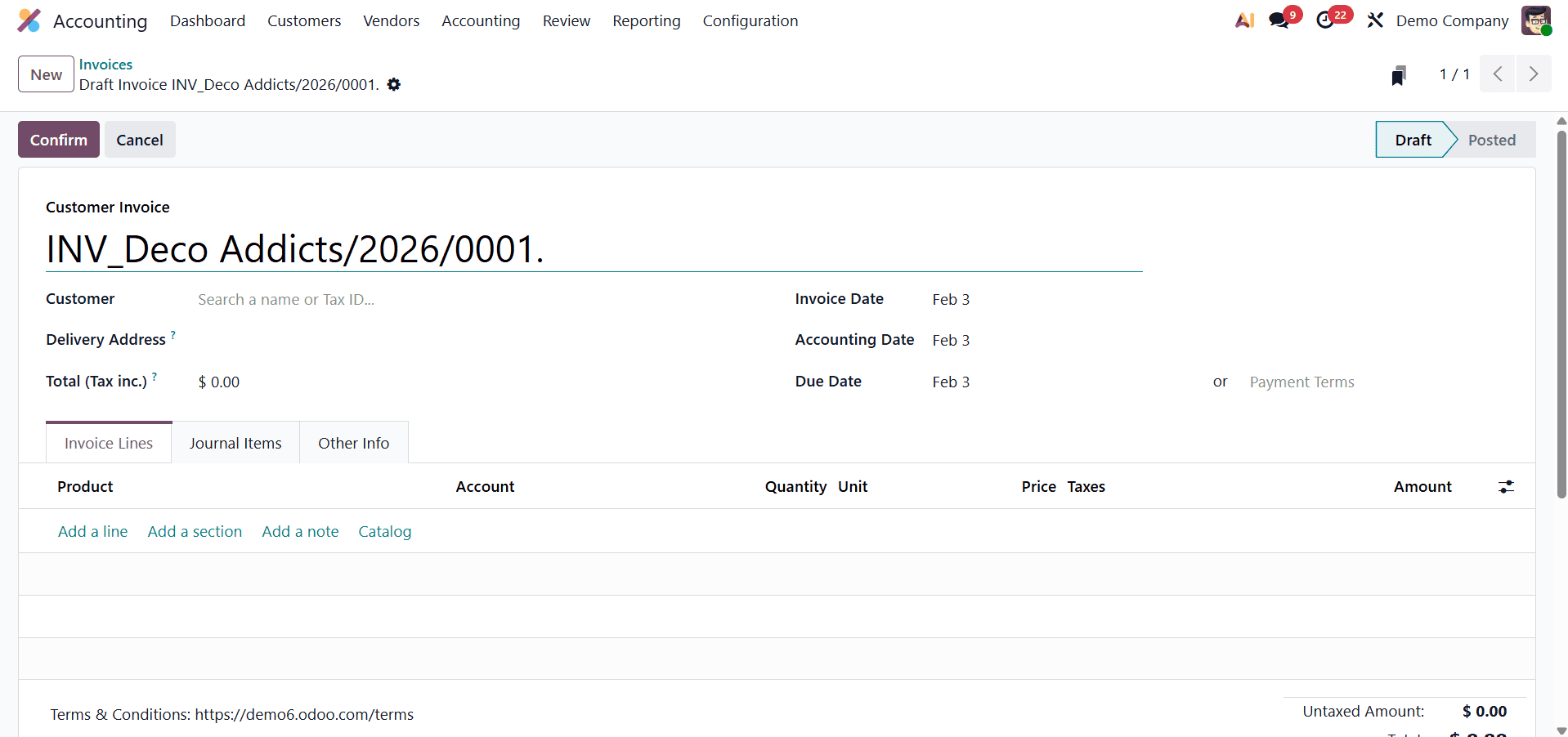1568x737 pixels.
Task: Open the Payment Terms dropdown
Action: coord(1301,382)
